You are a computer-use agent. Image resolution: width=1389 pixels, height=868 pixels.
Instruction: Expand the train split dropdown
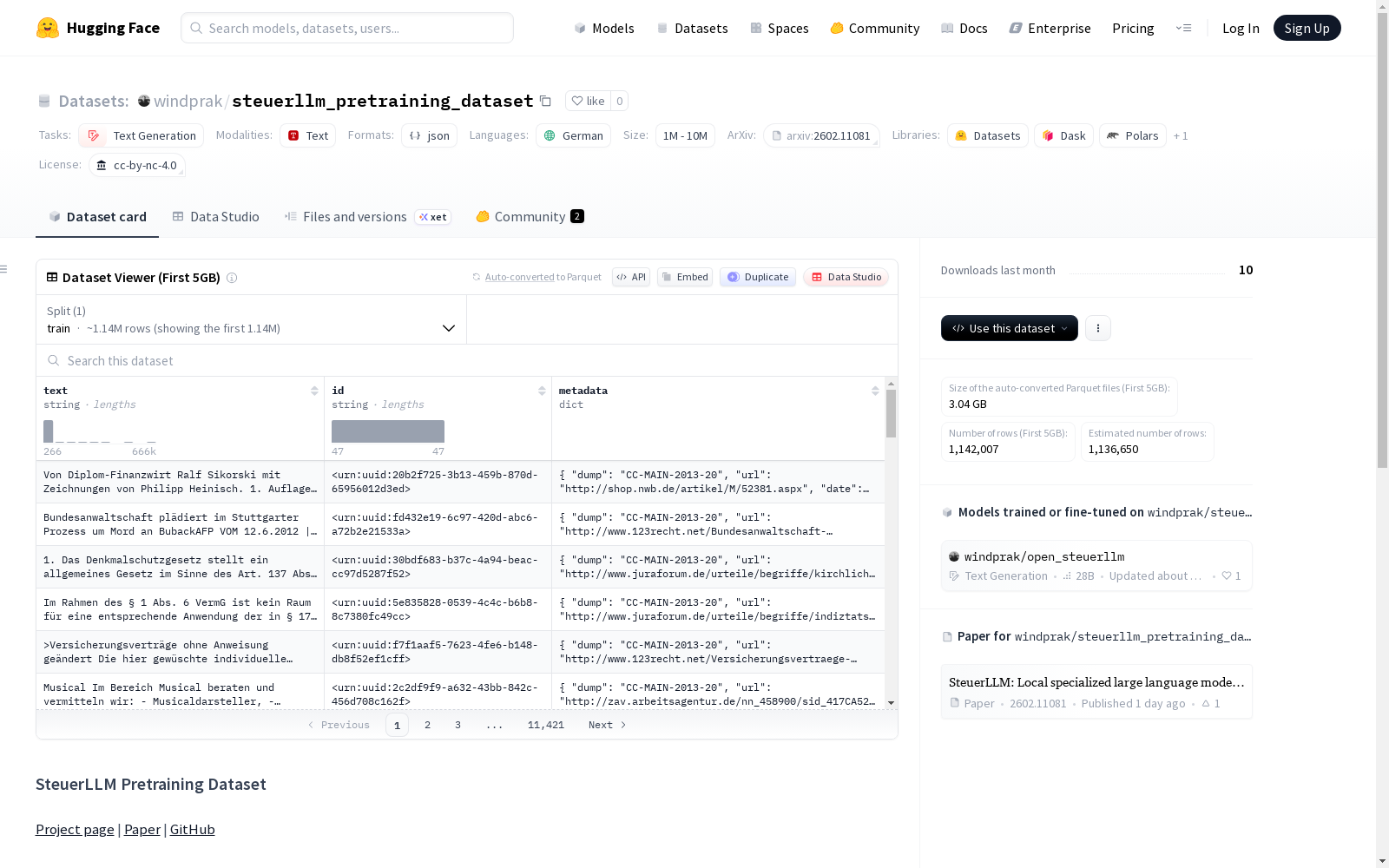pyautogui.click(x=252, y=319)
